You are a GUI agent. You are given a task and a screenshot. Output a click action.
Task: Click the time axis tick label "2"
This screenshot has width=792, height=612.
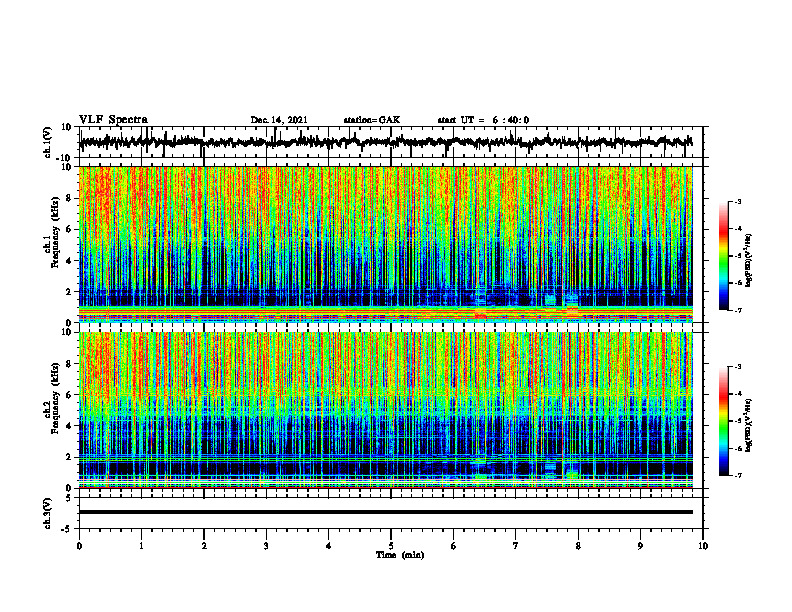tap(204, 546)
